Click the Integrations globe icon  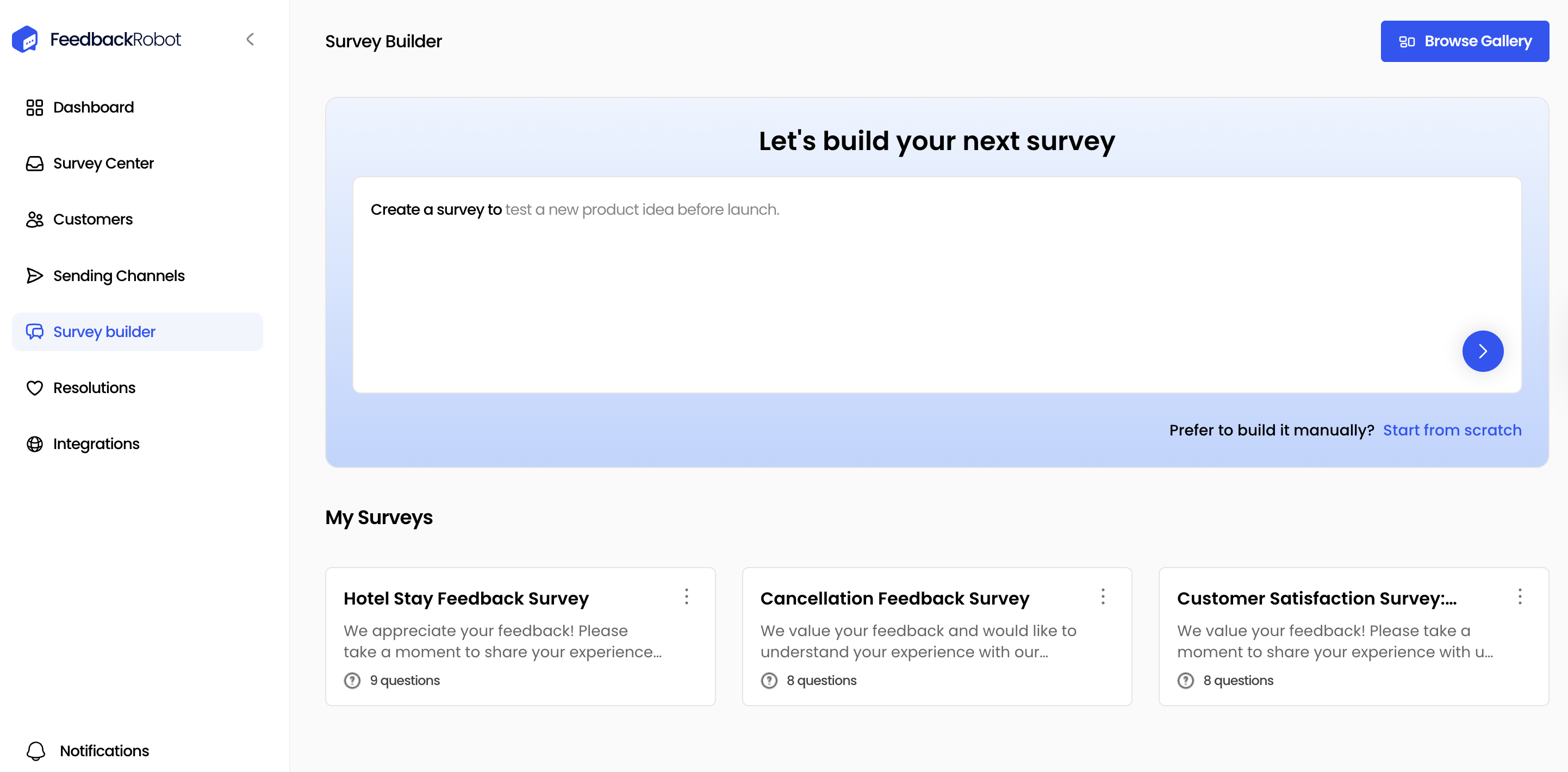pyautogui.click(x=35, y=444)
